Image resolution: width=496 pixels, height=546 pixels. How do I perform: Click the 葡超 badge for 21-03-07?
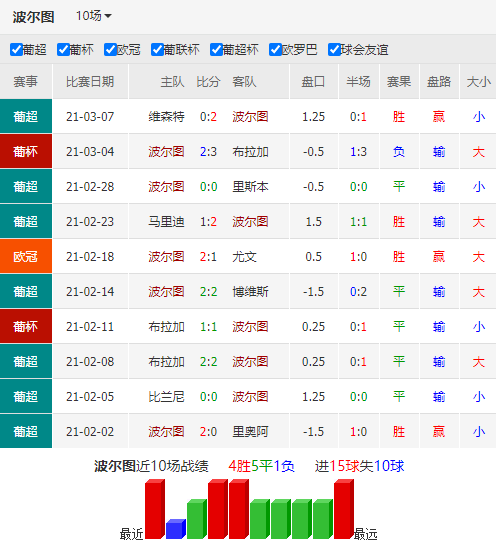(x=26, y=116)
